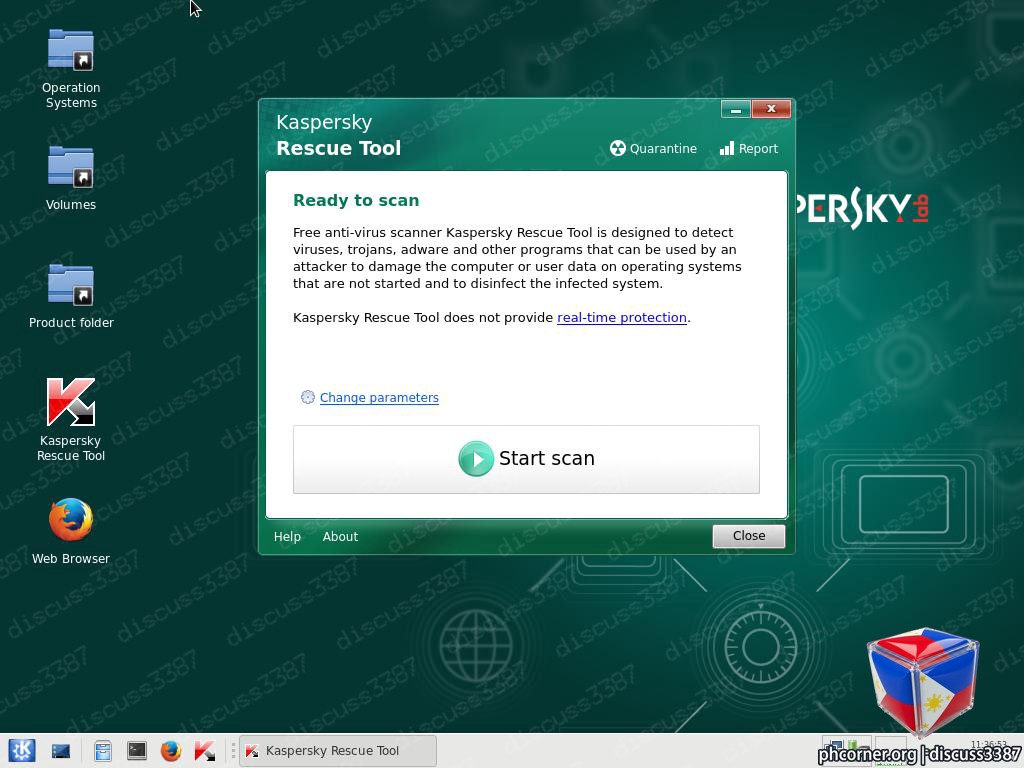Open Help in the Kaspersky footer
Screen dimensions: 1024x768
point(287,536)
